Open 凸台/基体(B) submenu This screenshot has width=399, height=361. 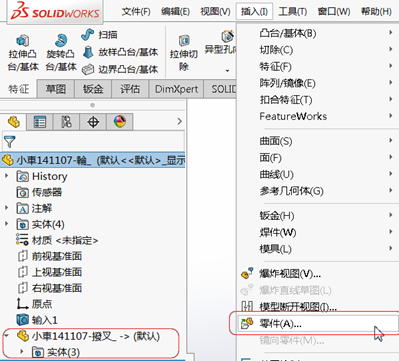tap(318, 33)
